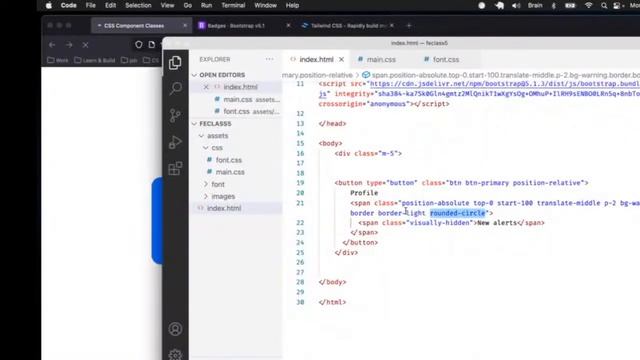
Task: Open the Learn & Build bookmarks folder
Action: 95,60
